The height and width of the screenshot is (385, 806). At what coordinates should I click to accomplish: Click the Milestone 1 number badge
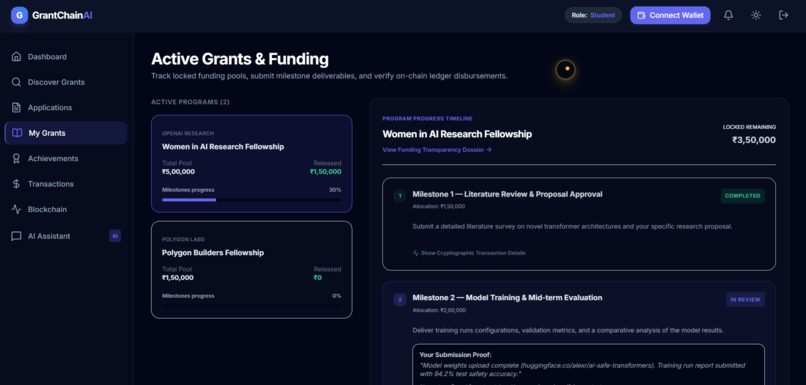[400, 196]
